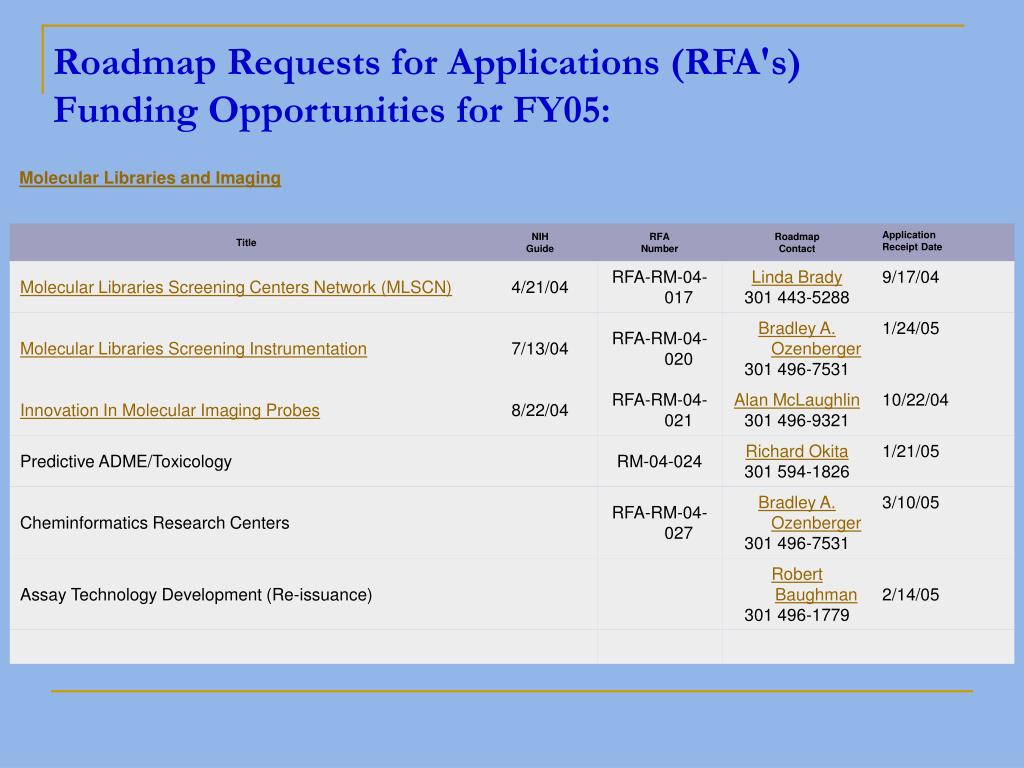
Task: Select the 9/17/04 receipt date
Action: coord(910,277)
